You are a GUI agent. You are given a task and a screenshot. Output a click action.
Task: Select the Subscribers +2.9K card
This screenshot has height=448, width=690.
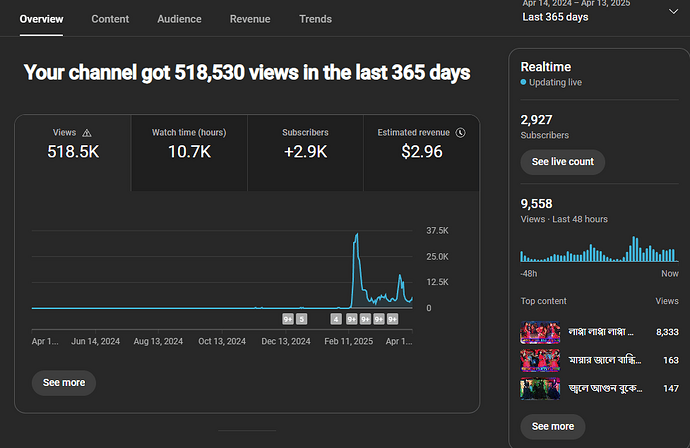coord(305,153)
